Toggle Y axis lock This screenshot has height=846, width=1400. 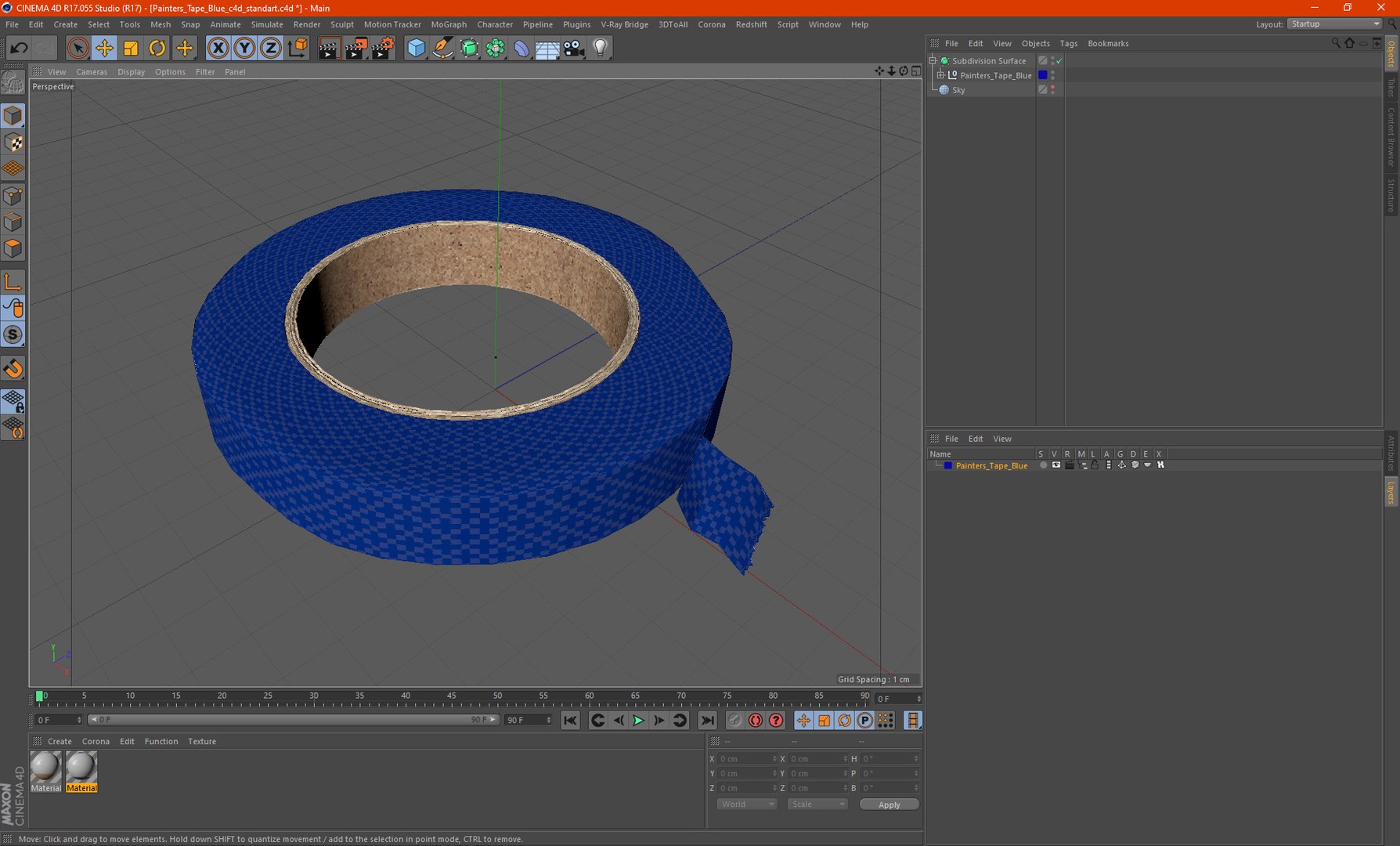(x=244, y=48)
